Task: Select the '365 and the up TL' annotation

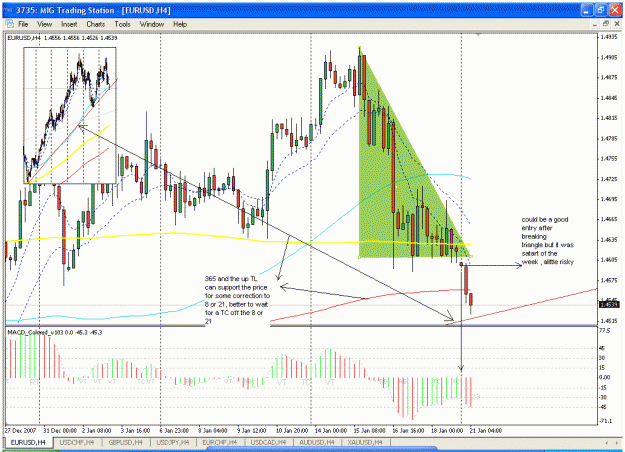Action: [x=237, y=300]
